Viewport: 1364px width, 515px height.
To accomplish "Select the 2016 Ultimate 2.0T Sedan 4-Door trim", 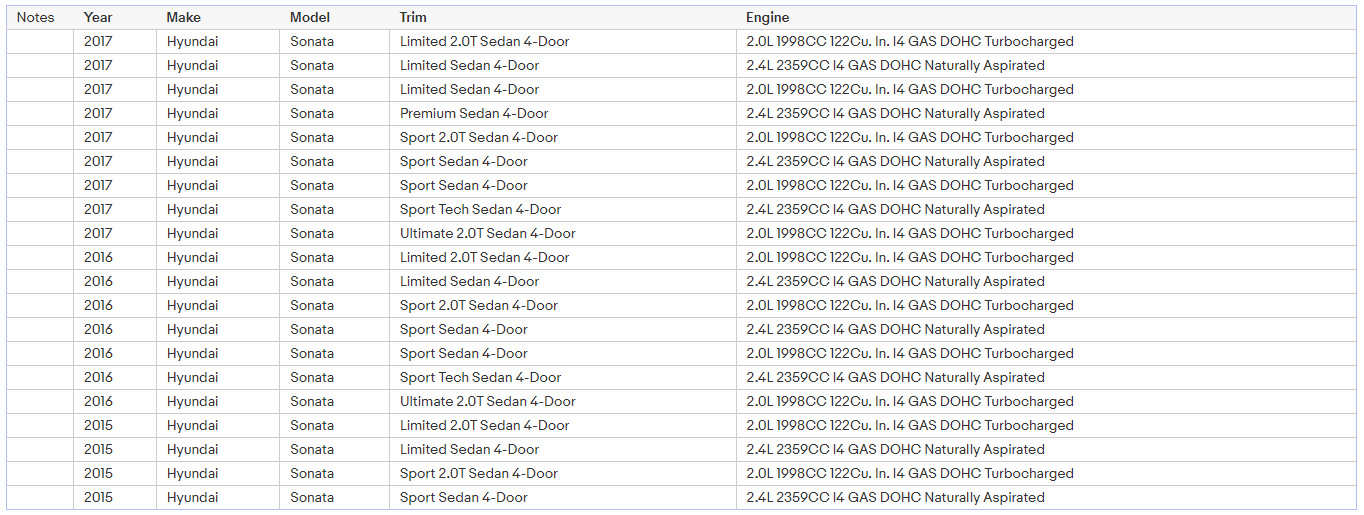I will point(488,401).
